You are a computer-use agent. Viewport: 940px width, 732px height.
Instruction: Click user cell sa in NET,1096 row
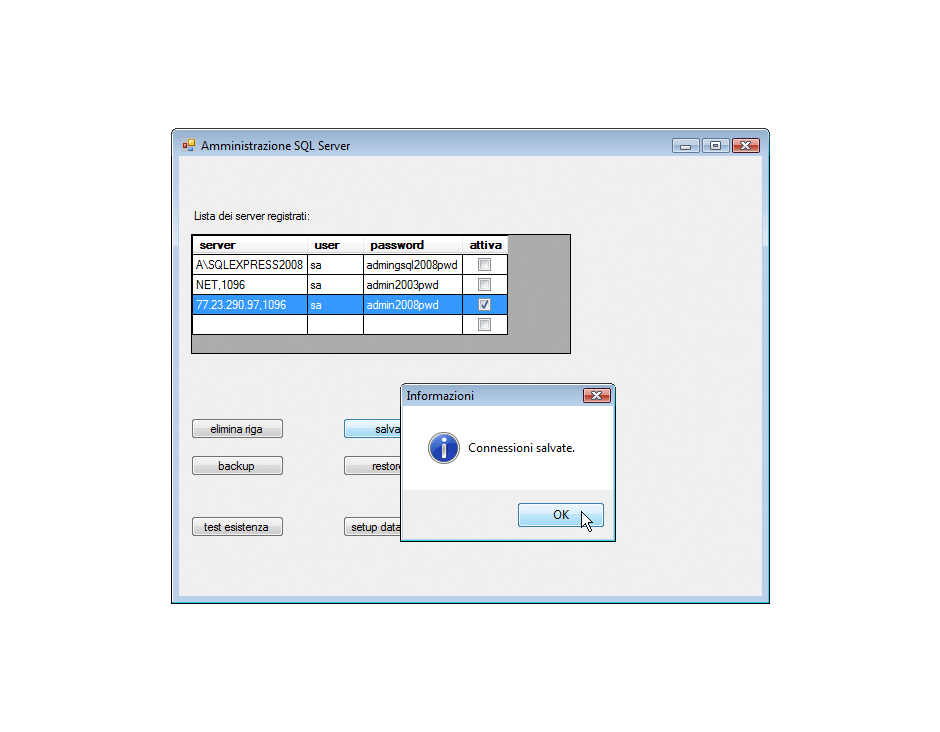point(335,284)
